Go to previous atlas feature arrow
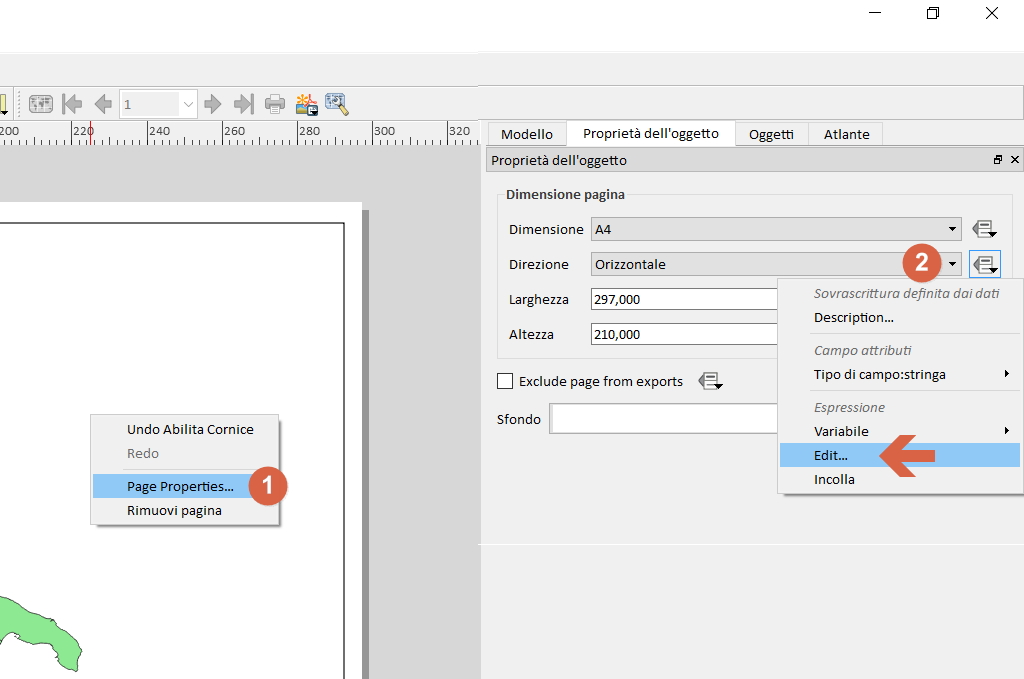 102,103
